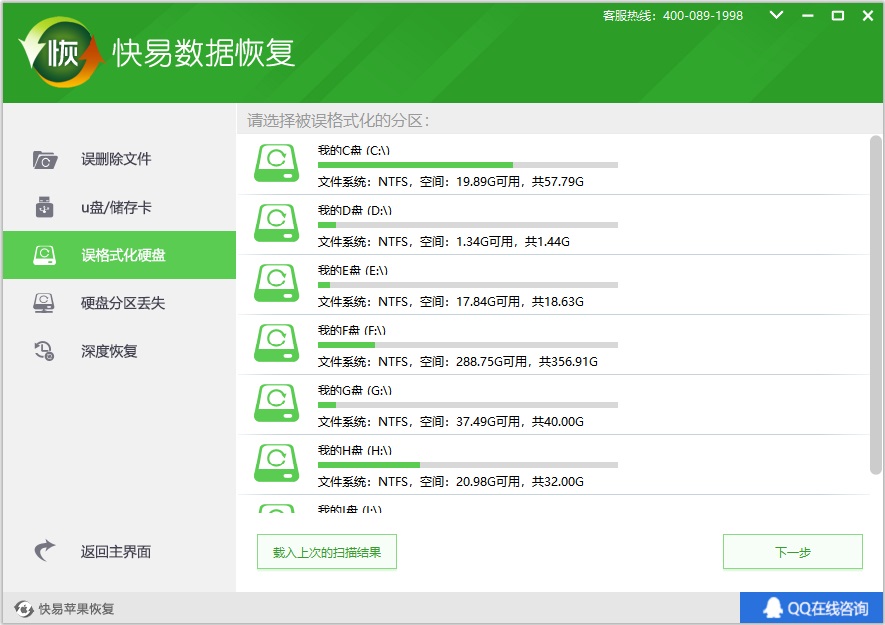Click text 288.75G可用，共356.91G
Viewport: 885px width, 625px height.
pyautogui.click(x=527, y=361)
